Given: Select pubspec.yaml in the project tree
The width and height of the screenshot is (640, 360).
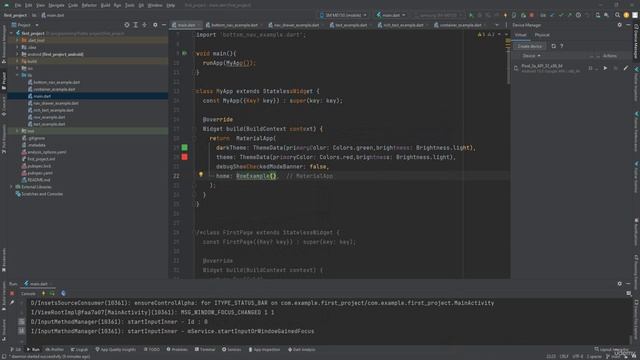Looking at the screenshot, I should pyautogui.click(x=40, y=173).
